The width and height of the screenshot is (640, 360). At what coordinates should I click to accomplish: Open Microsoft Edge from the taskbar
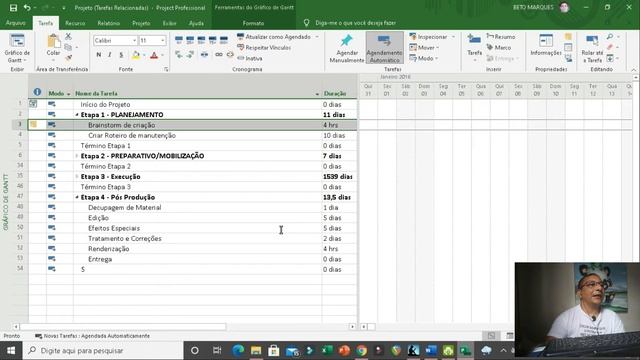click(238, 350)
